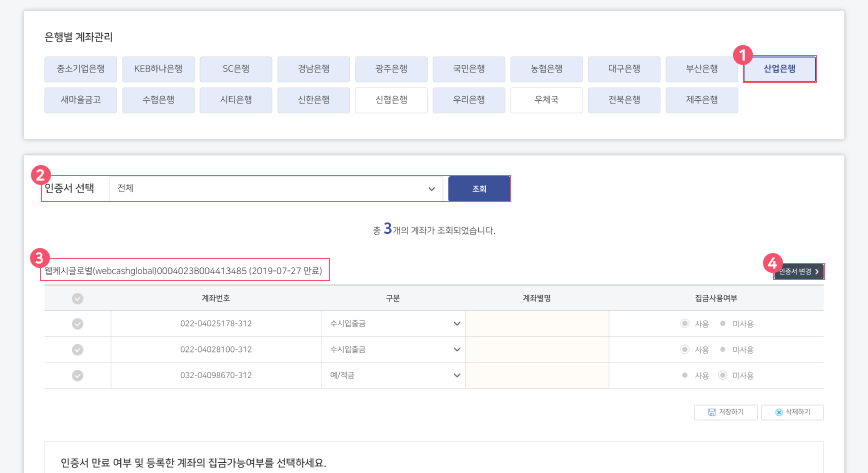Image resolution: width=868 pixels, height=473 pixels.
Task: Click the 저장하기 save button
Action: coord(725,412)
